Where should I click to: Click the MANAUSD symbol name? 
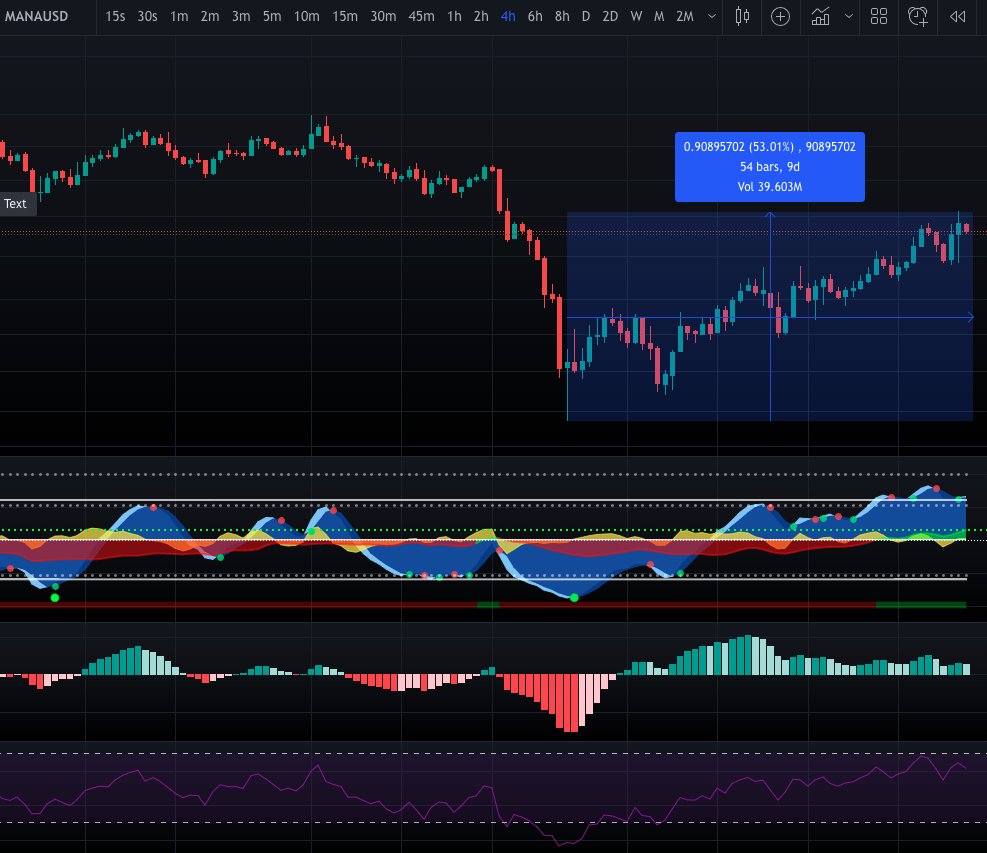[37, 16]
